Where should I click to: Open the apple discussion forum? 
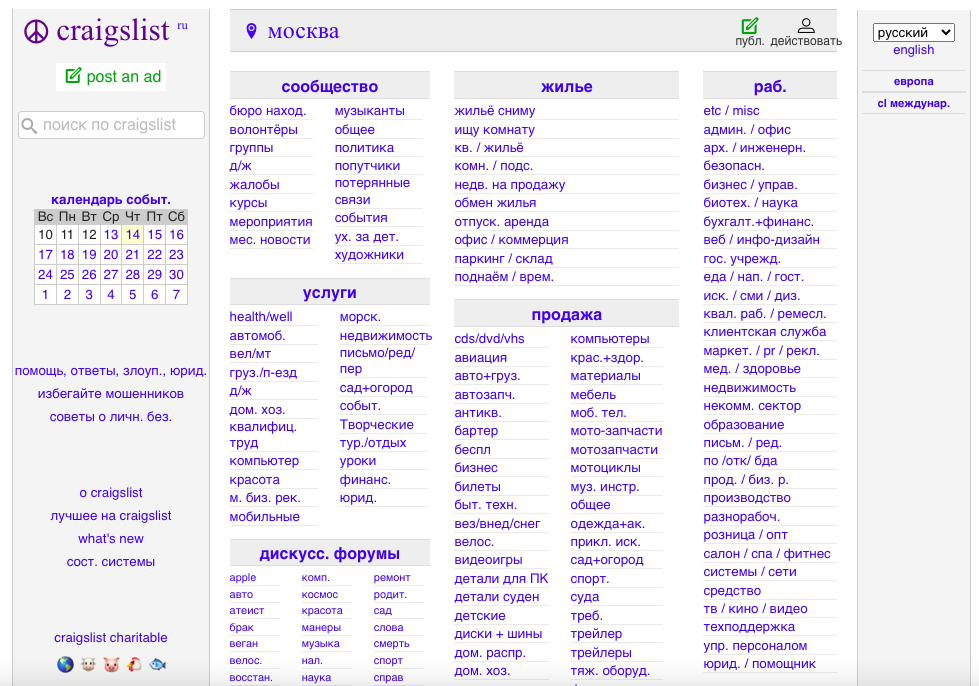(x=242, y=577)
